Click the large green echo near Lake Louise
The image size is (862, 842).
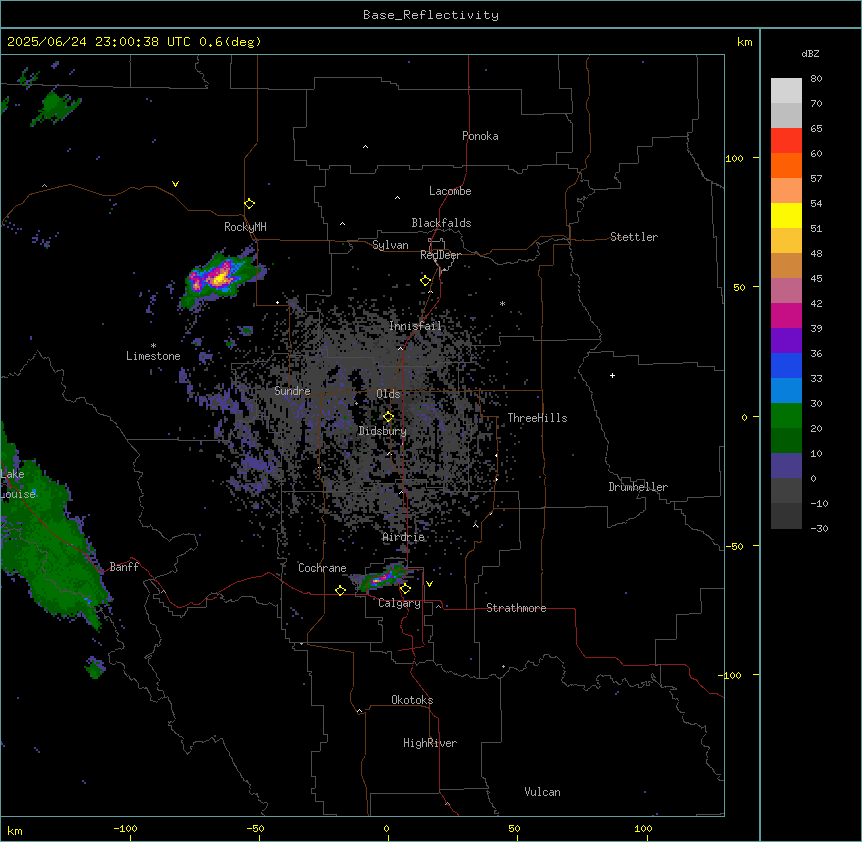[x=52, y=541]
